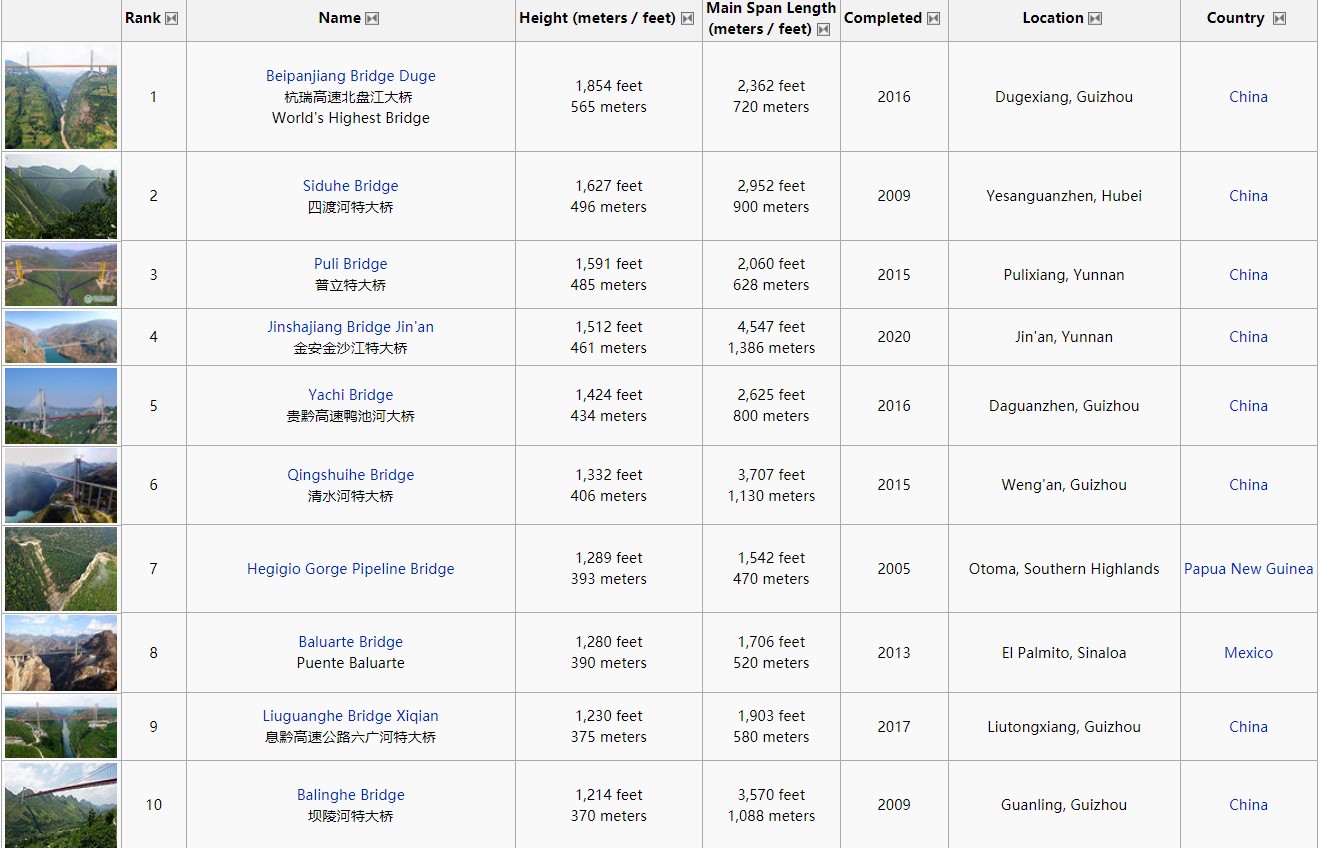Sort by Main Span Length icon

tap(823, 30)
